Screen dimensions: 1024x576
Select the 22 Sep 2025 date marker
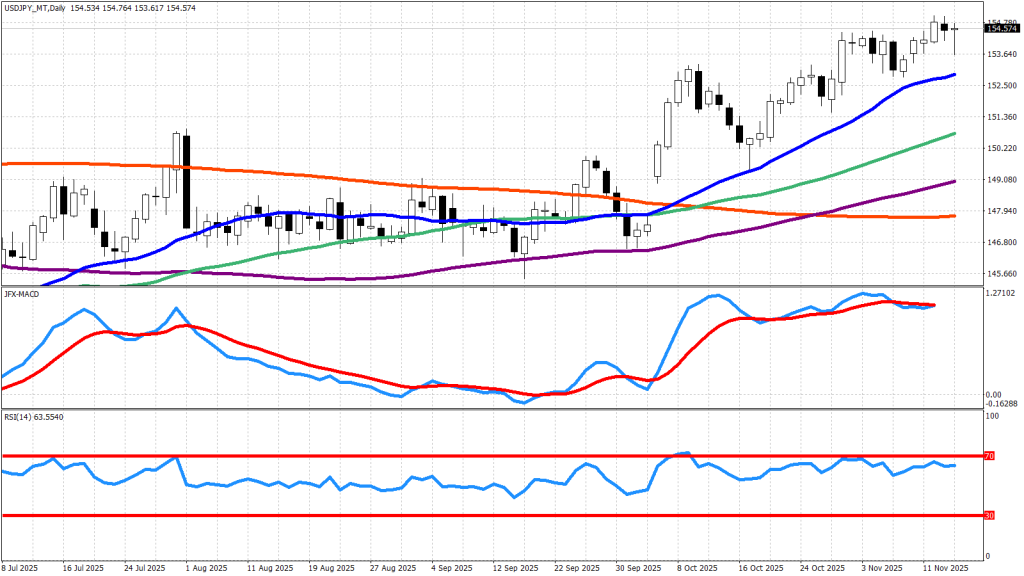[x=576, y=567]
